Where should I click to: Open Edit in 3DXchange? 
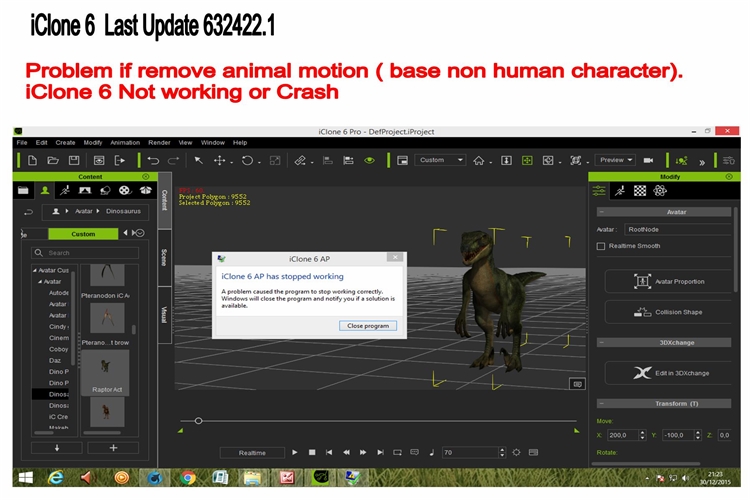[x=670, y=373]
